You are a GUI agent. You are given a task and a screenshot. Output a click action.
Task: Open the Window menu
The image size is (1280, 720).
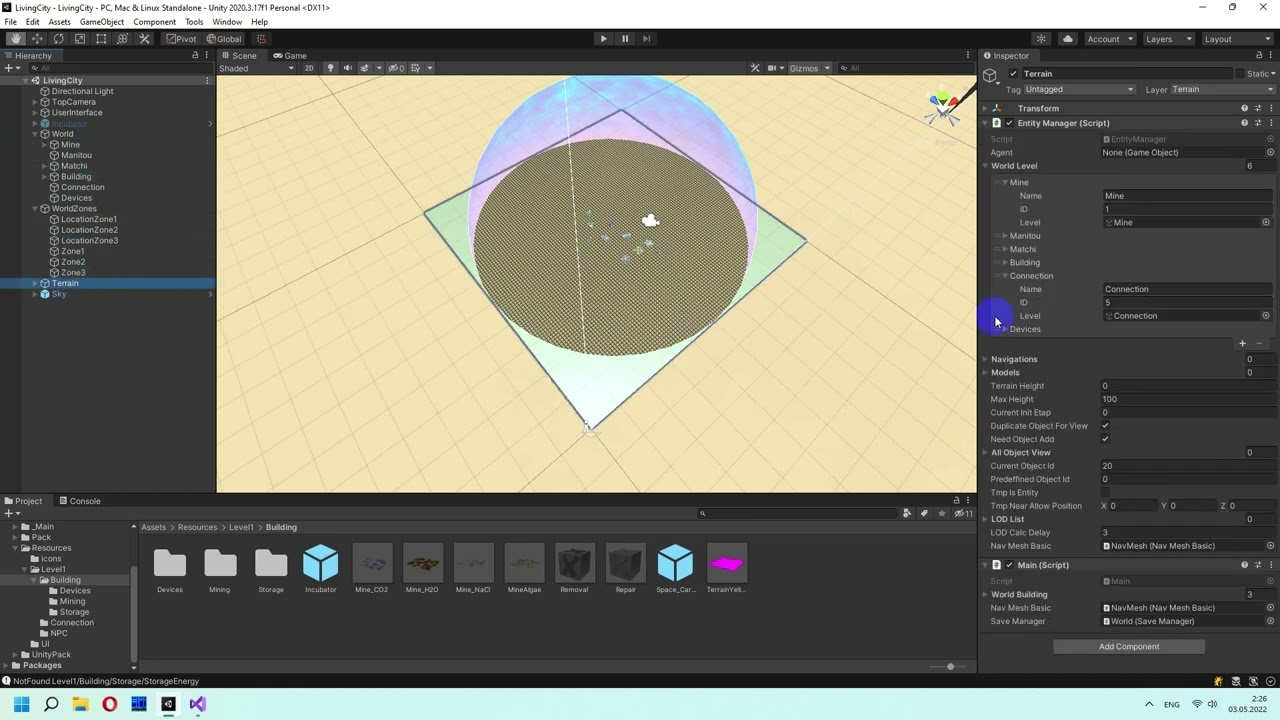pyautogui.click(x=227, y=22)
